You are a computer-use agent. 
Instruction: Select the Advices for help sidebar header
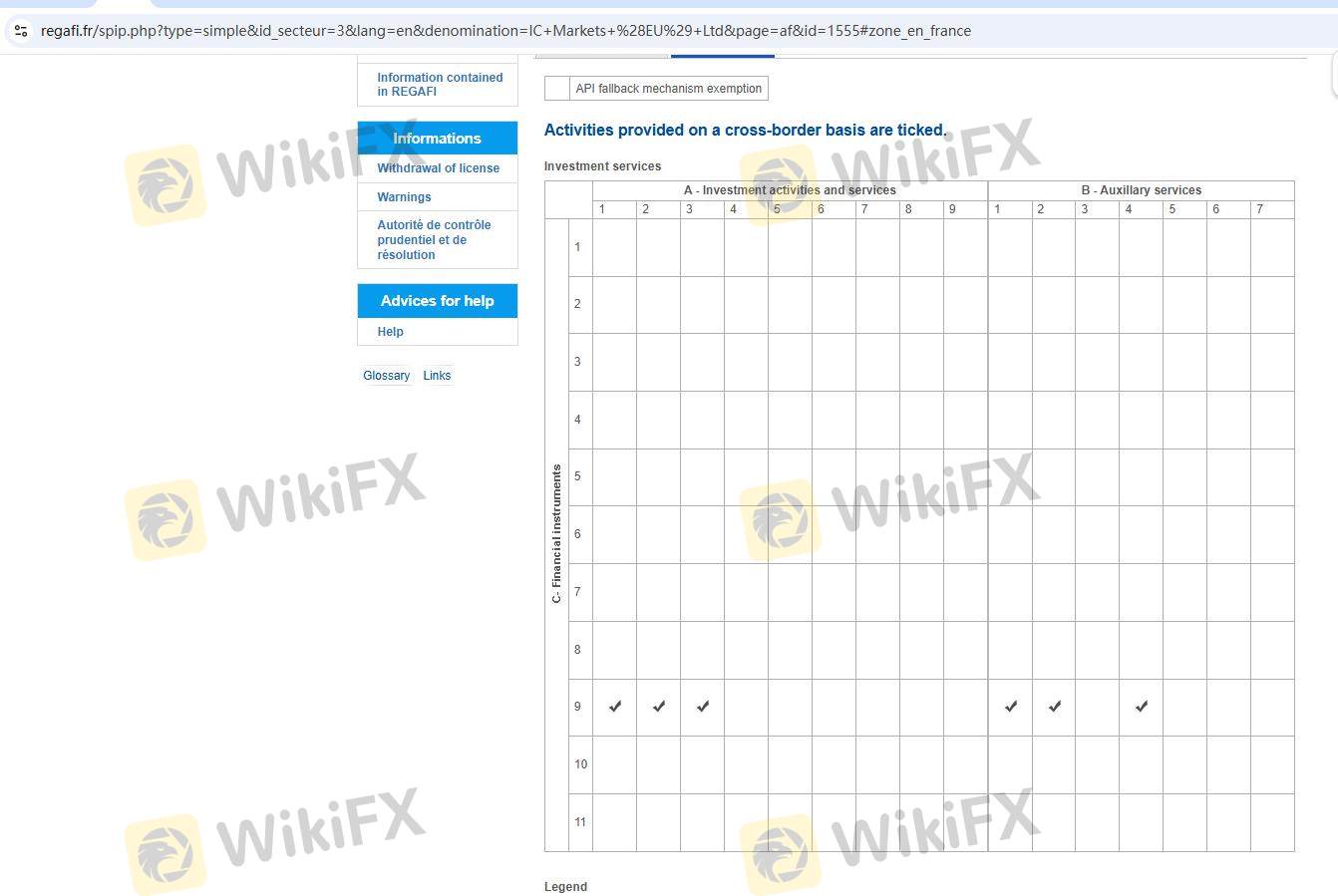click(x=437, y=301)
